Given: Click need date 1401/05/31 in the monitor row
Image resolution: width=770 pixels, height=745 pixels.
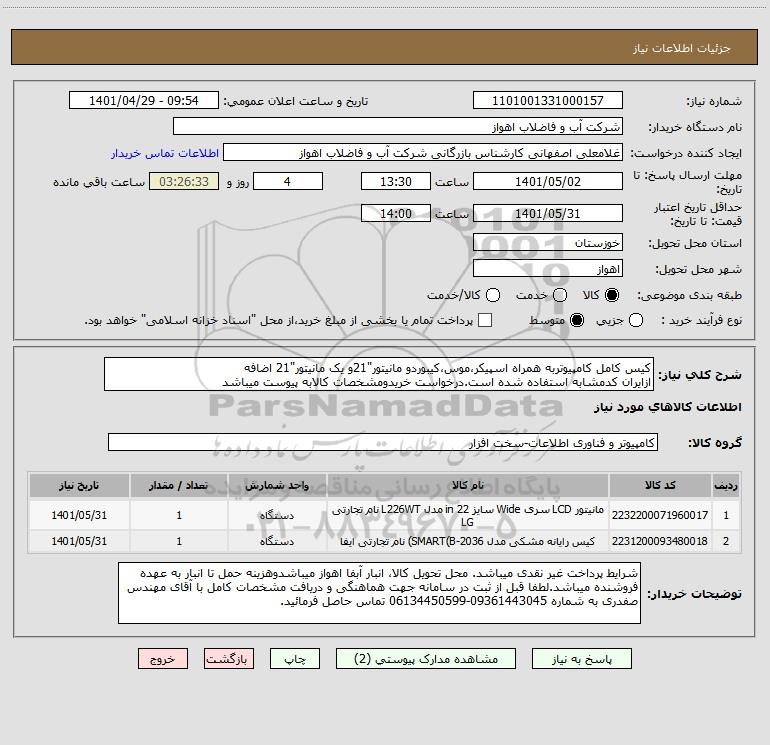Looking at the screenshot, I should [x=79, y=515].
